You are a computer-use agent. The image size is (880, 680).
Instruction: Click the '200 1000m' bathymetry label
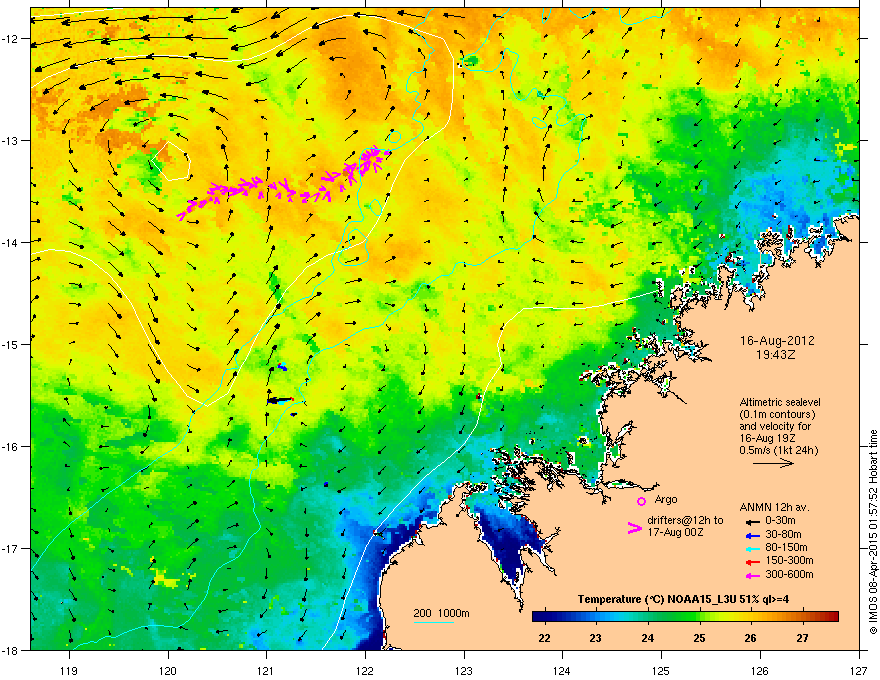[441, 613]
